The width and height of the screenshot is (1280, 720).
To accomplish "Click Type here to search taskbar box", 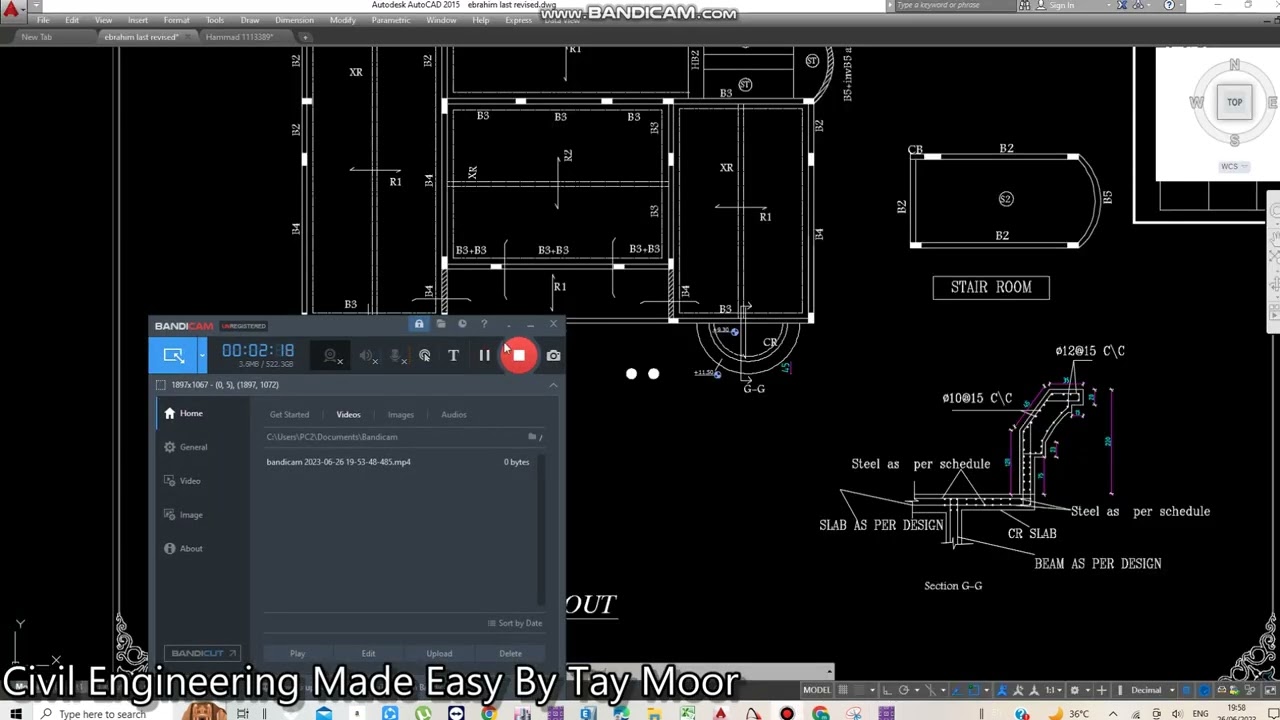I will [x=102, y=714].
